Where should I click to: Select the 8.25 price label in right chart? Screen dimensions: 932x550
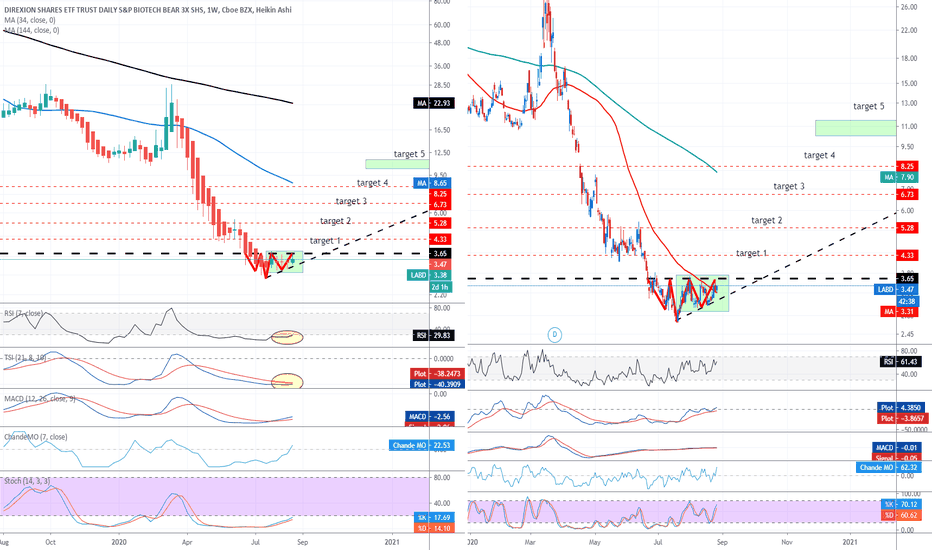(907, 166)
